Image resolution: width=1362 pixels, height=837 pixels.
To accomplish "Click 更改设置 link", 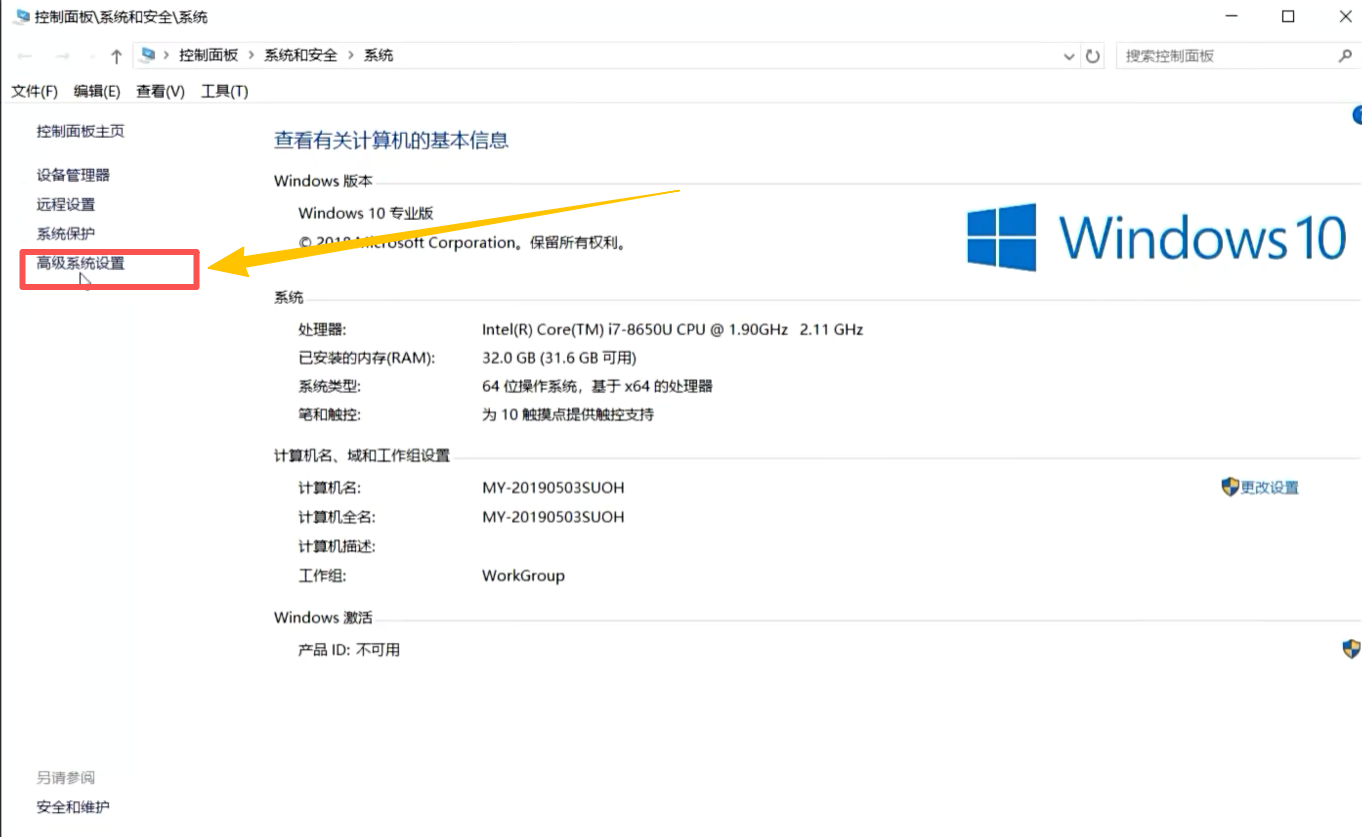I will click(1270, 487).
